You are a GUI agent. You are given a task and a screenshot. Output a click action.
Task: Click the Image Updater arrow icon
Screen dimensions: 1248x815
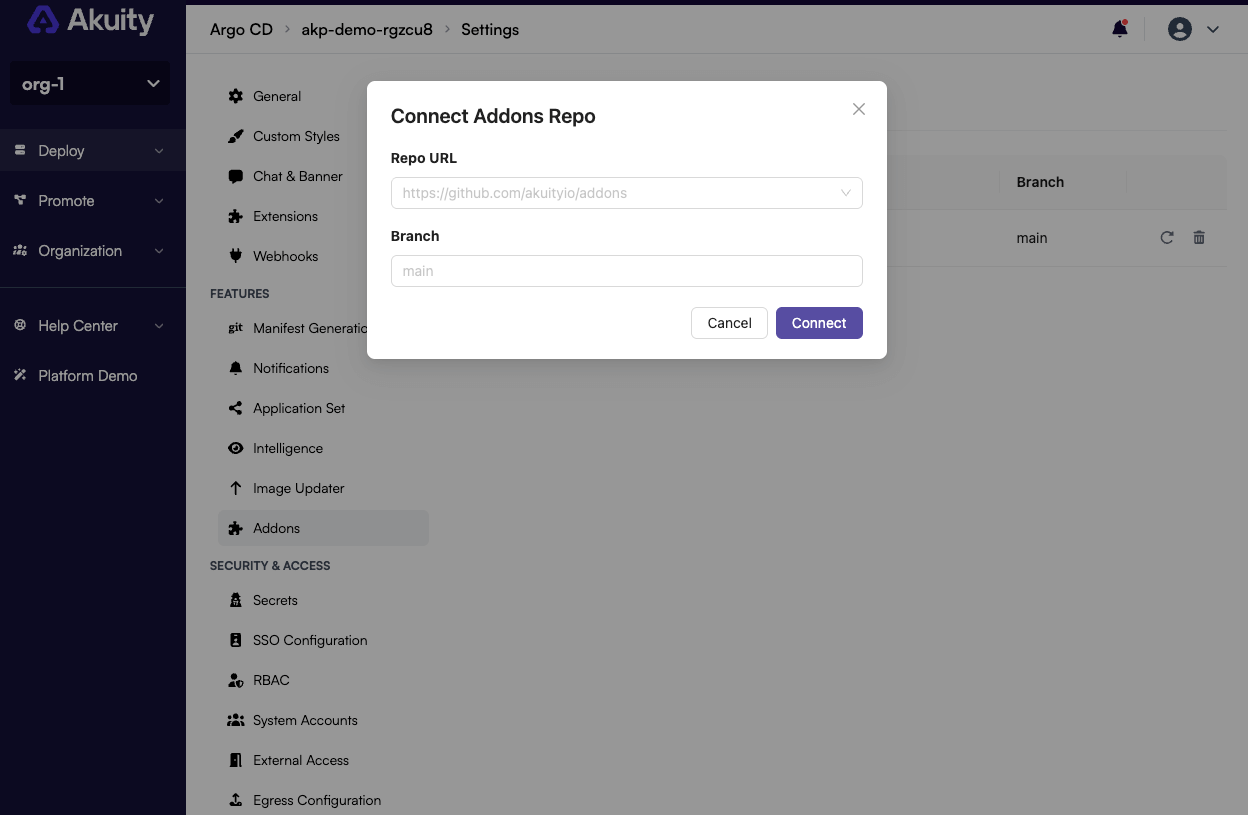(235, 488)
